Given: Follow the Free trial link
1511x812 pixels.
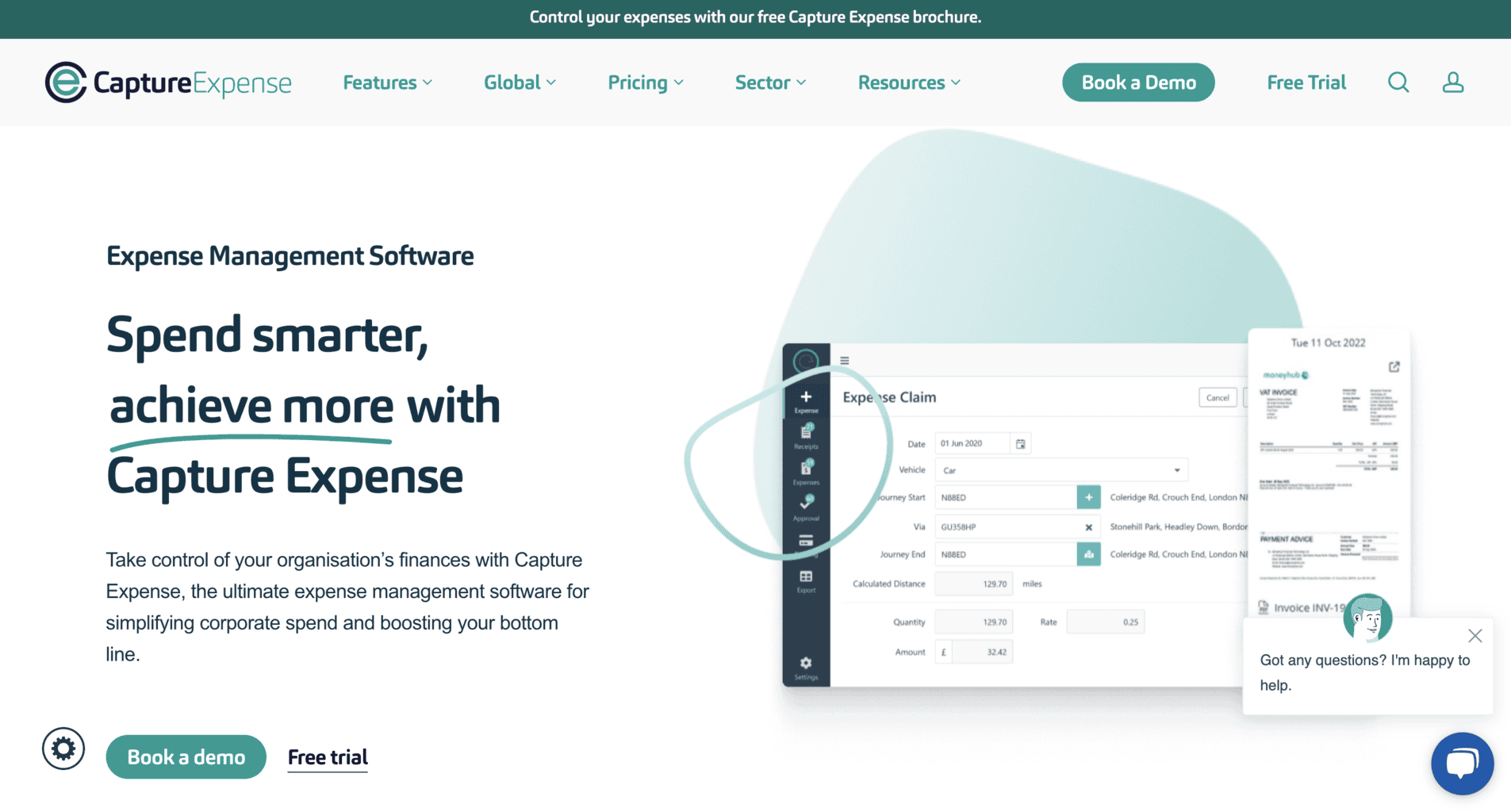Looking at the screenshot, I should coord(327,756).
